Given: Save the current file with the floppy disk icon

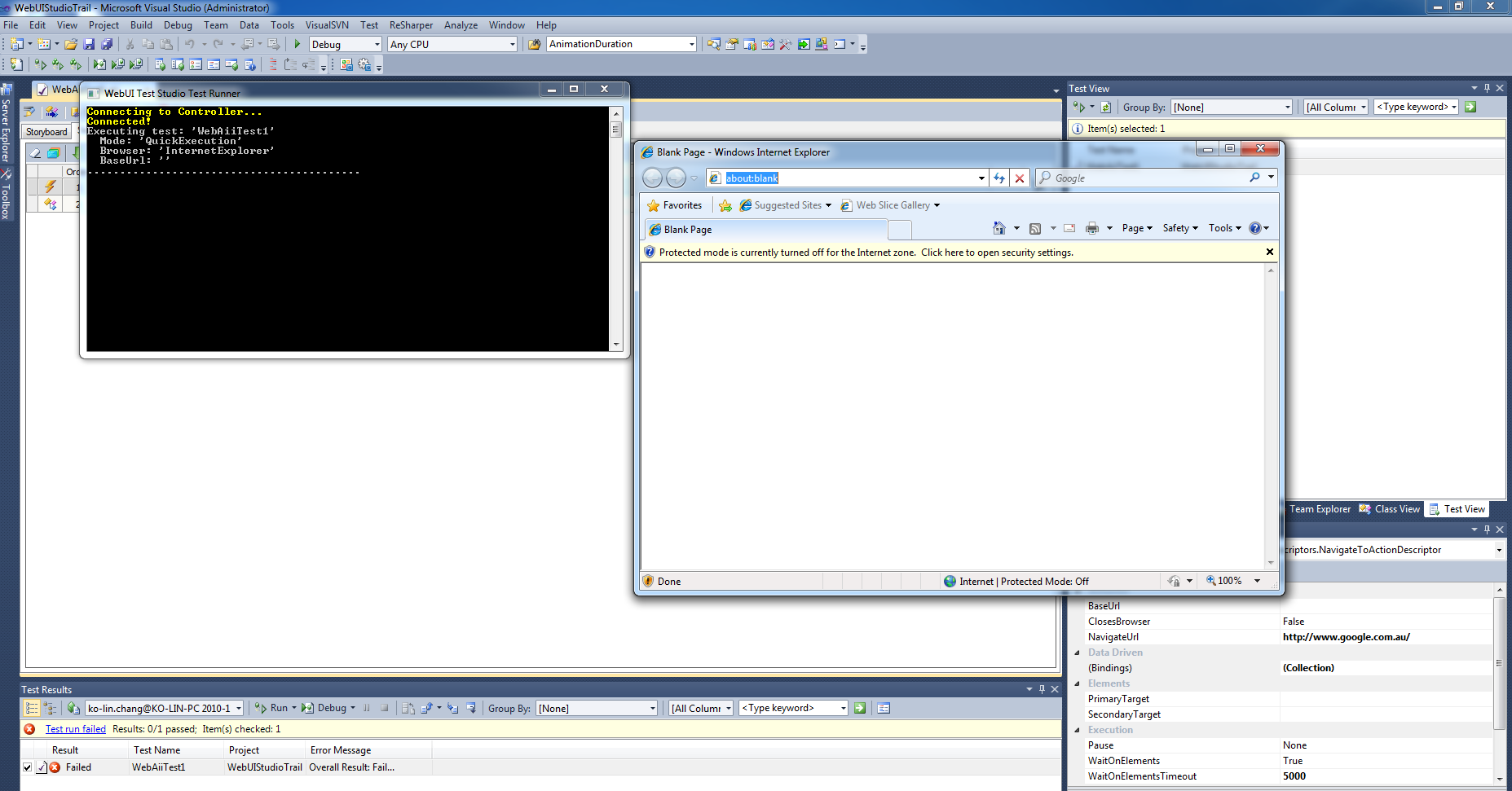Looking at the screenshot, I should pos(89,44).
